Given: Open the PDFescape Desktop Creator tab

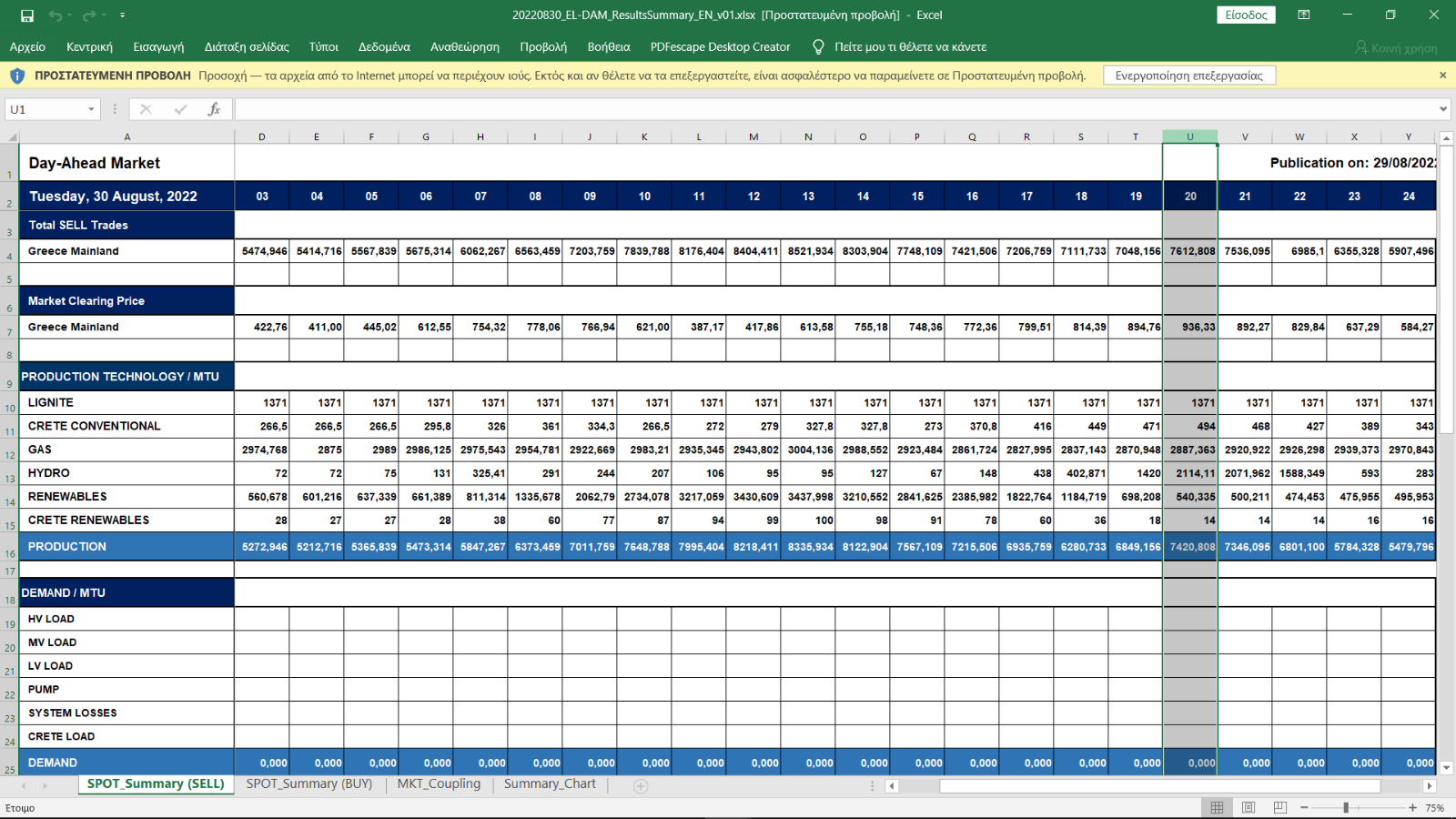Looking at the screenshot, I should (720, 46).
